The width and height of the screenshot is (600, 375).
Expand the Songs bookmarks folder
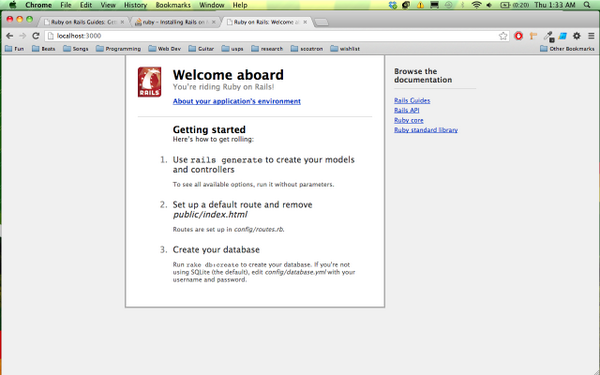(76, 49)
